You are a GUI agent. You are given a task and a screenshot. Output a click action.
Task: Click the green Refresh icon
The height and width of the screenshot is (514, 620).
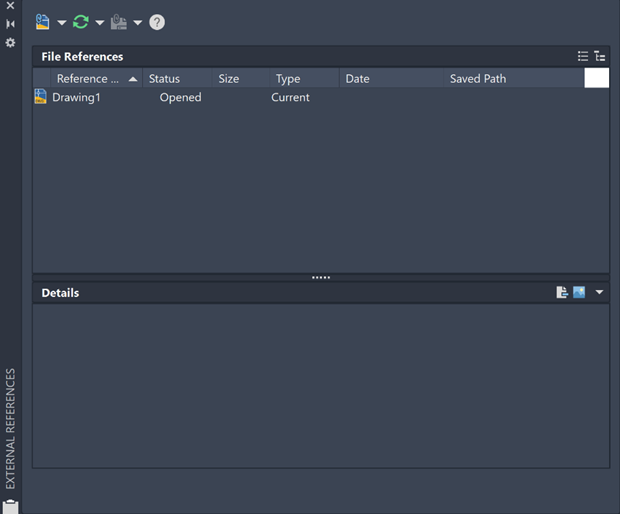click(x=81, y=21)
